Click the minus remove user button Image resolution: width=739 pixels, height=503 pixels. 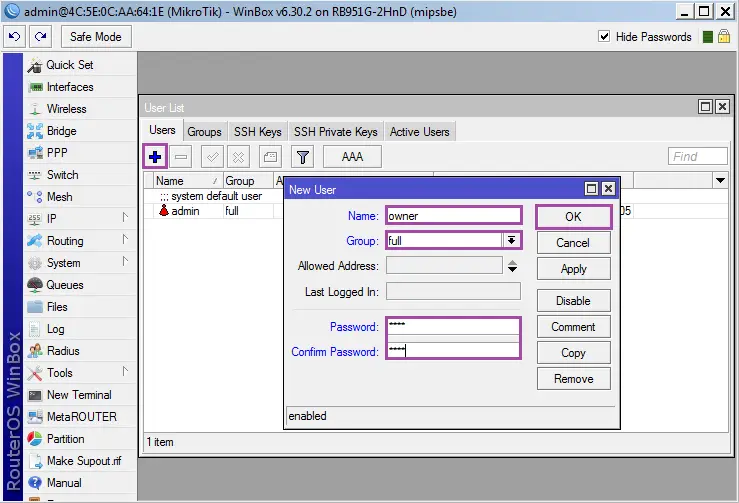pyautogui.click(x=181, y=157)
